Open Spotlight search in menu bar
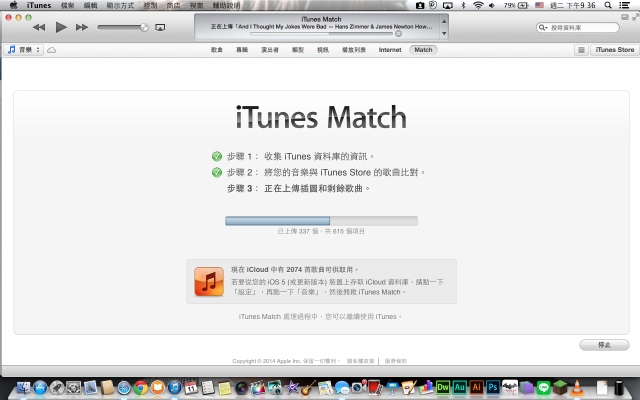 (608, 5)
